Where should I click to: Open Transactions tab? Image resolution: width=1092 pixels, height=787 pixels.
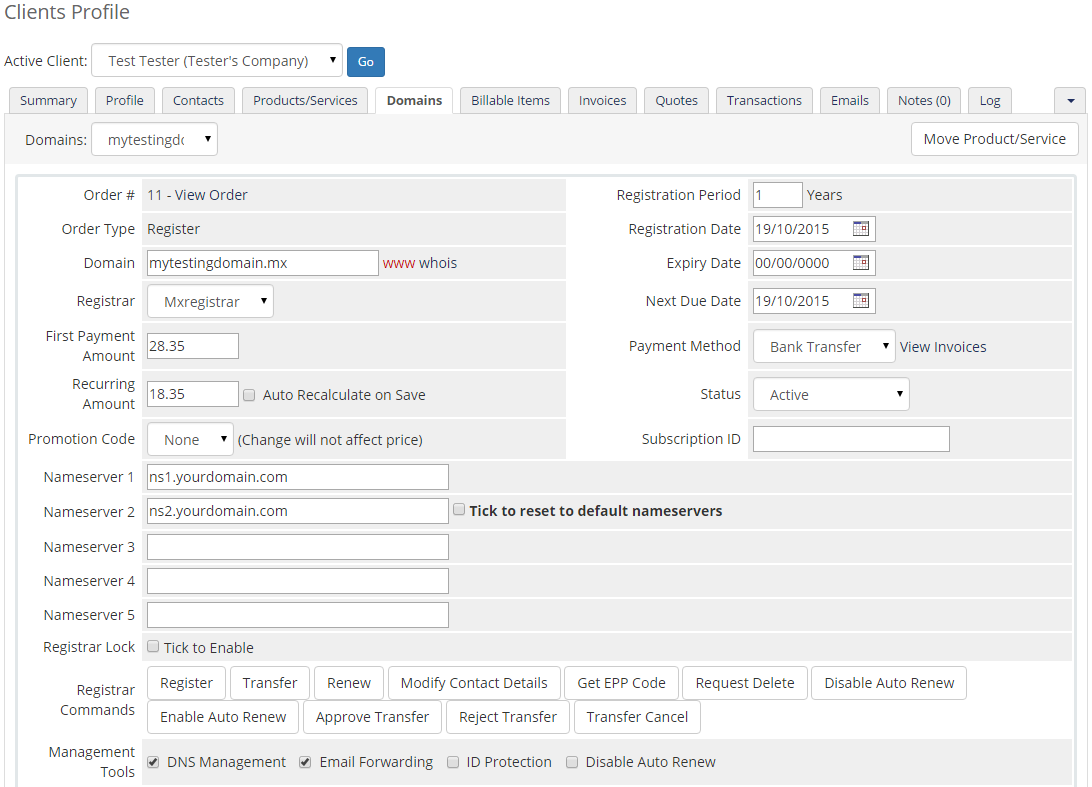[764, 100]
